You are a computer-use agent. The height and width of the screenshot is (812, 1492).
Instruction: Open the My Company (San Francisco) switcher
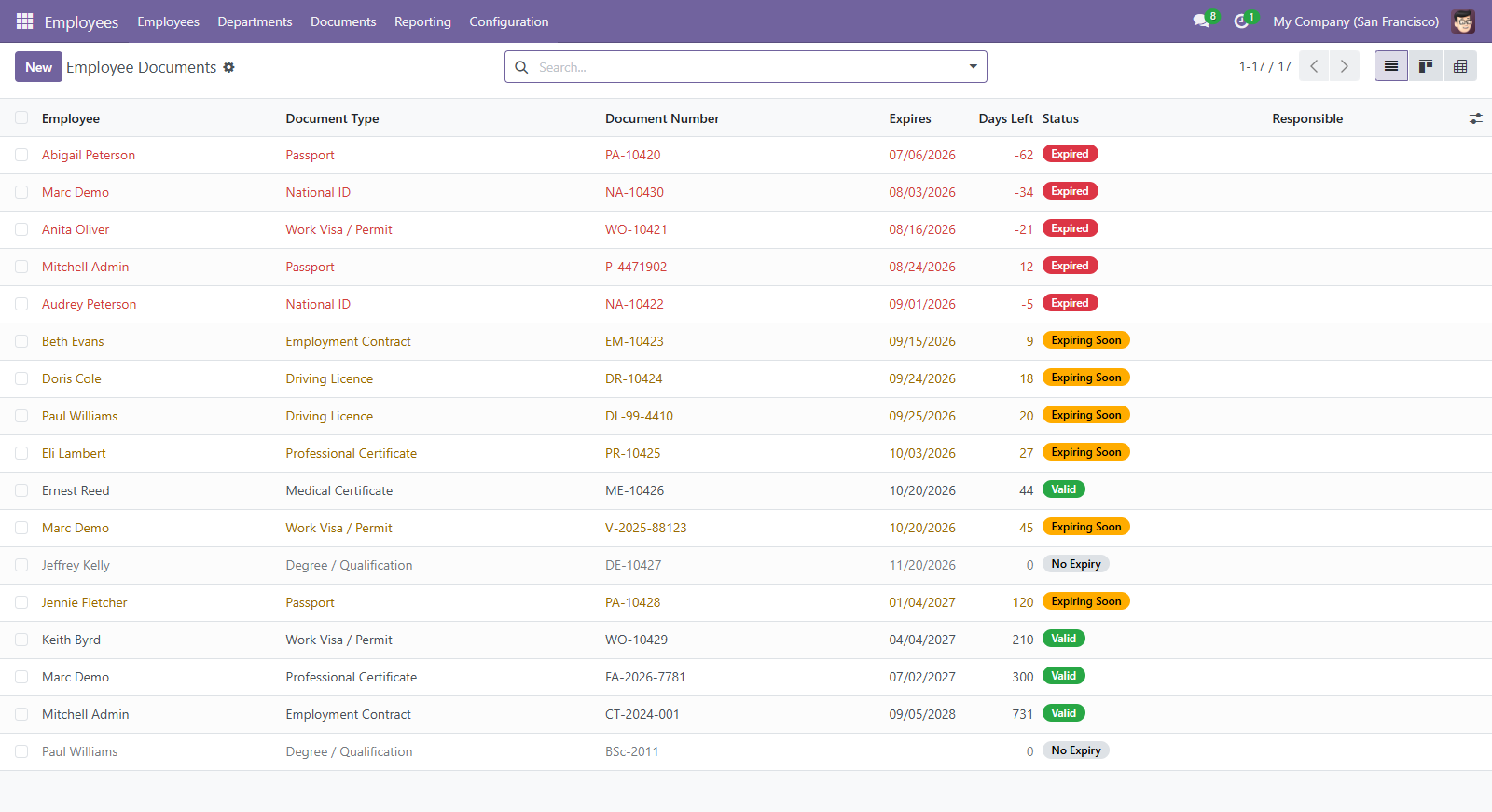pyautogui.click(x=1356, y=21)
